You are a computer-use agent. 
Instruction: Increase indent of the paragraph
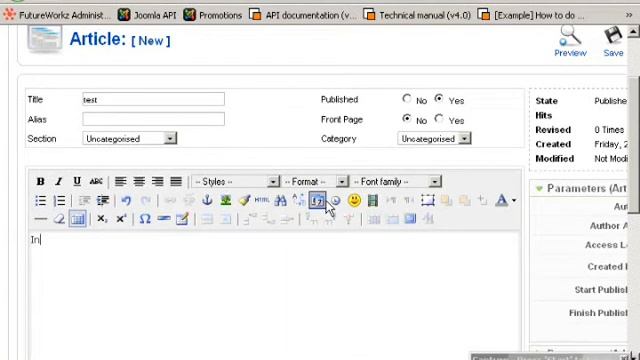103,200
